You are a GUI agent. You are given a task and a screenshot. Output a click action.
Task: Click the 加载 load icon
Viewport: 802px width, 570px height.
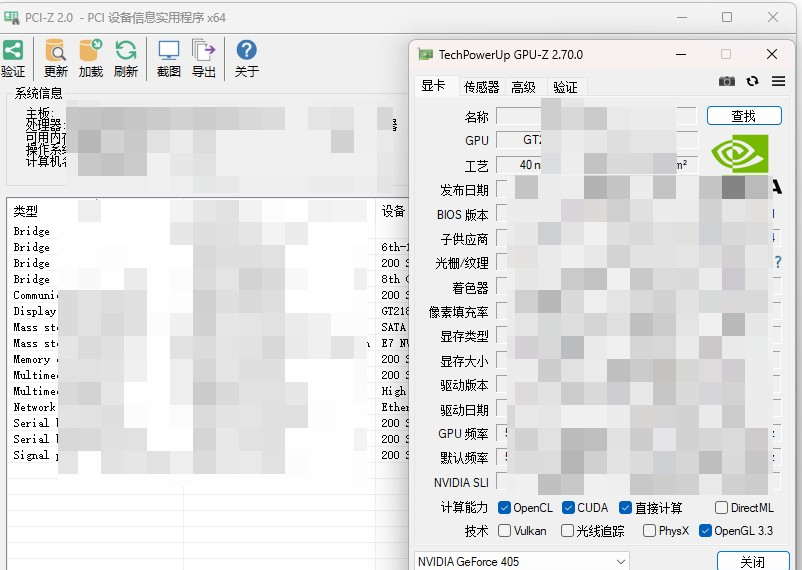tap(91, 50)
